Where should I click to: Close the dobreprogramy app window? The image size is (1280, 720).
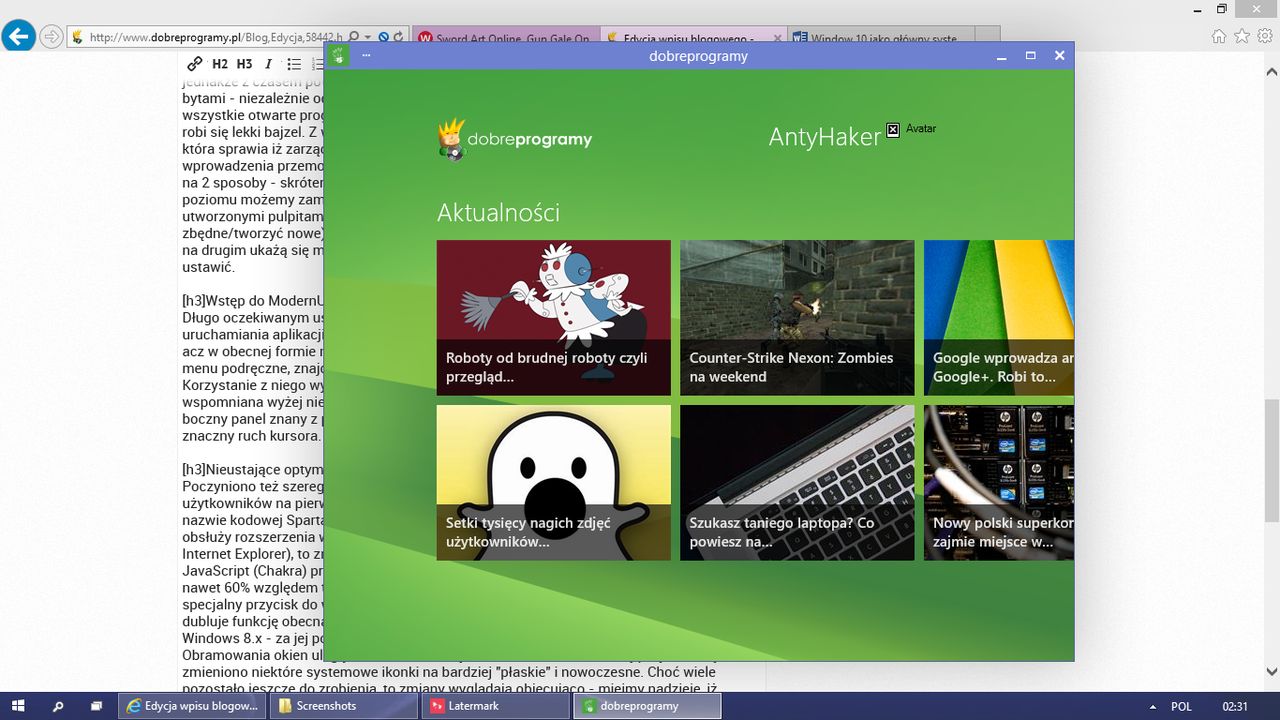(x=1060, y=56)
